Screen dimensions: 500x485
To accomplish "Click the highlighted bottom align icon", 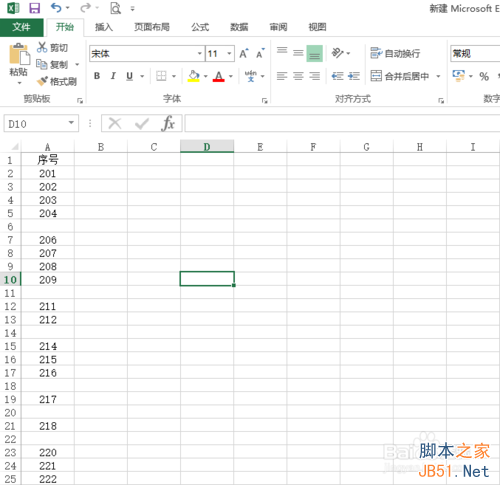I will click(315, 53).
